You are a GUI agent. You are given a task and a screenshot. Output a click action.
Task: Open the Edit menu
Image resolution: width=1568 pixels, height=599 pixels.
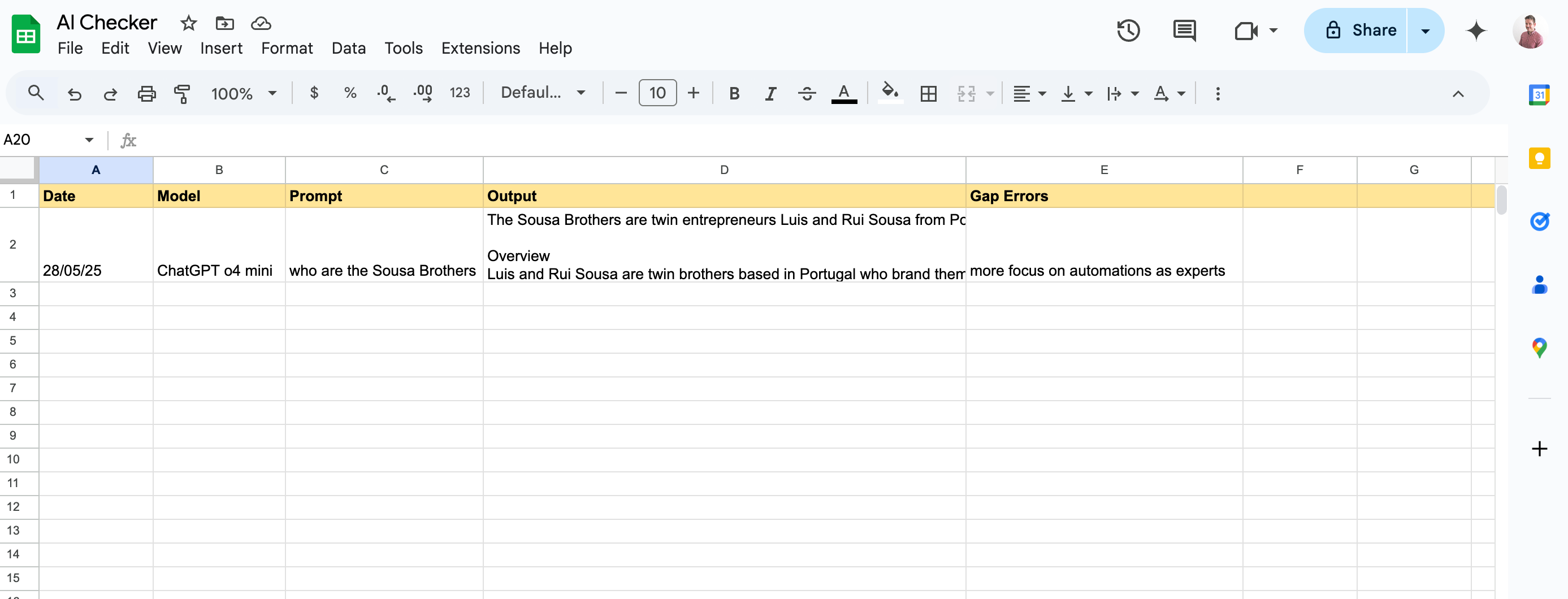[x=115, y=48]
